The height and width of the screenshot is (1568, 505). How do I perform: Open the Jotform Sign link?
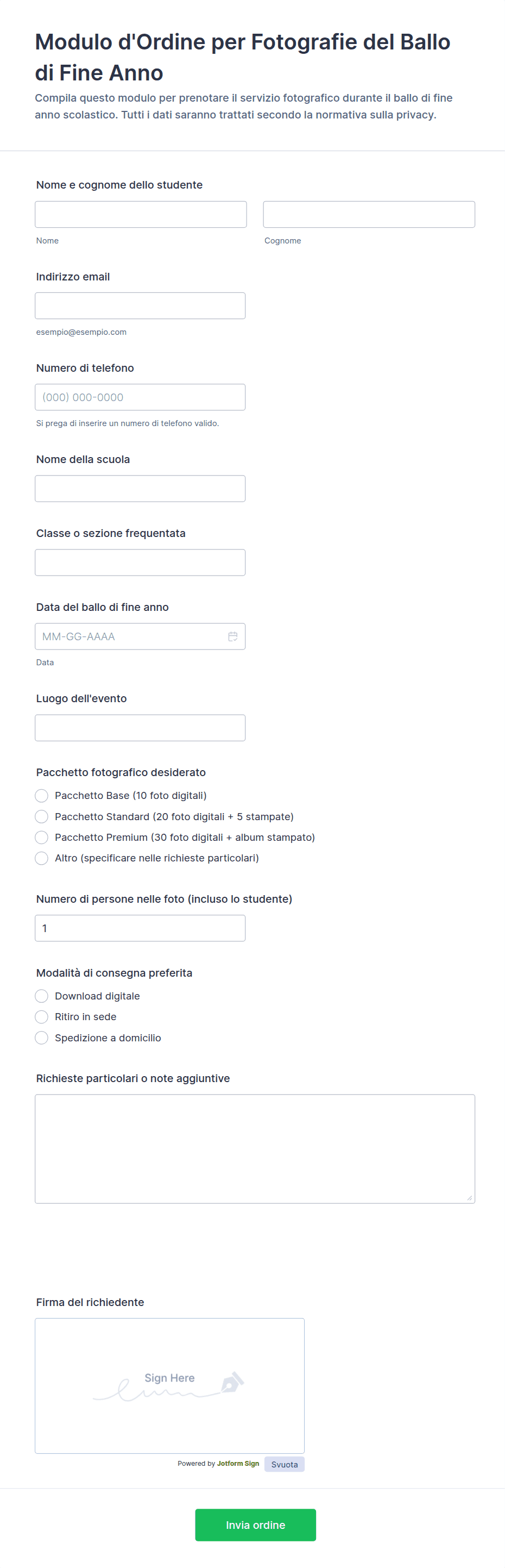238,1463
